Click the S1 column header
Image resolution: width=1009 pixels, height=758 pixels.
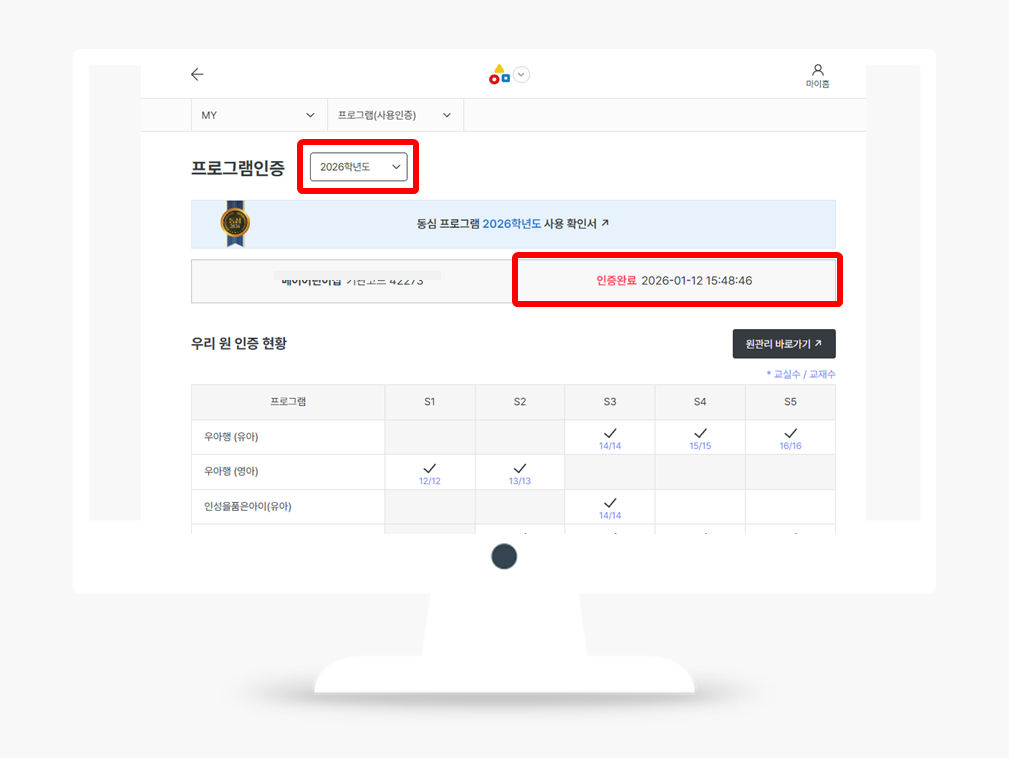[x=430, y=402]
